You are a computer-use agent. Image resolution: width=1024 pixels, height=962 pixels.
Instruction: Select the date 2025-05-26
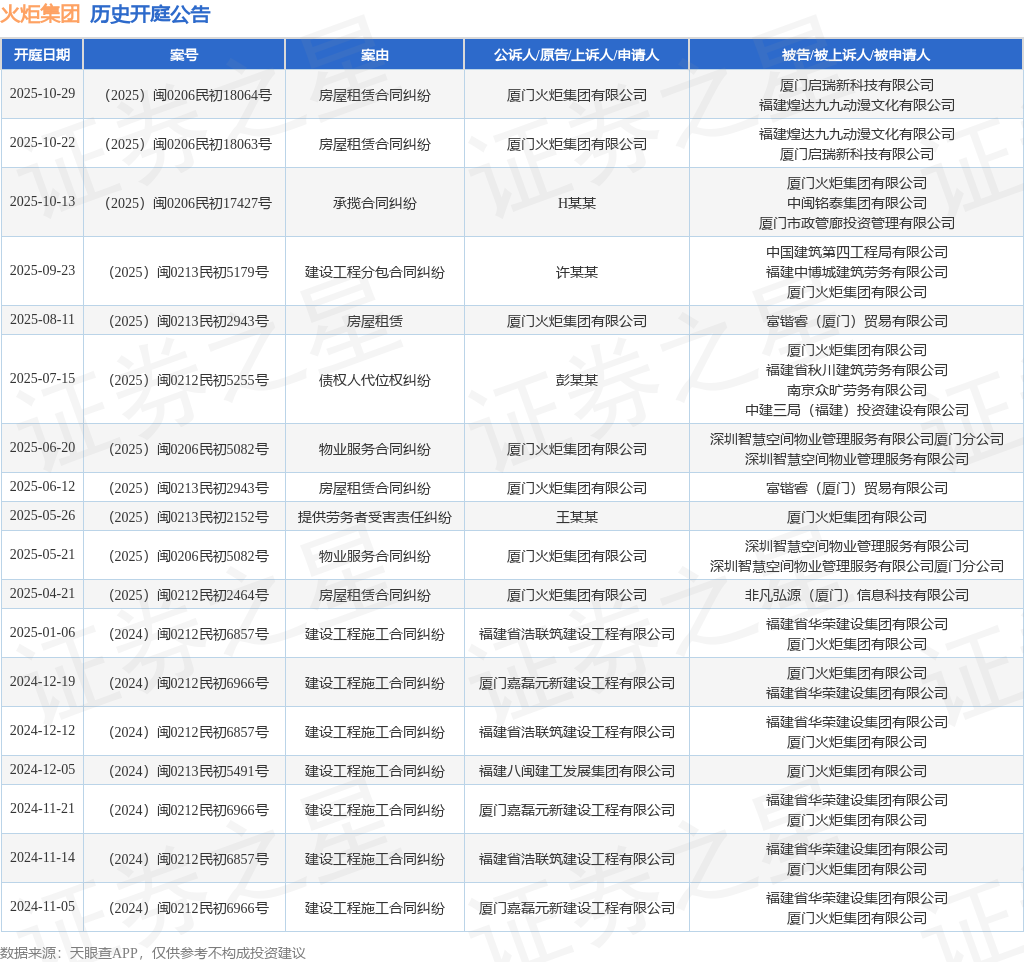42,515
